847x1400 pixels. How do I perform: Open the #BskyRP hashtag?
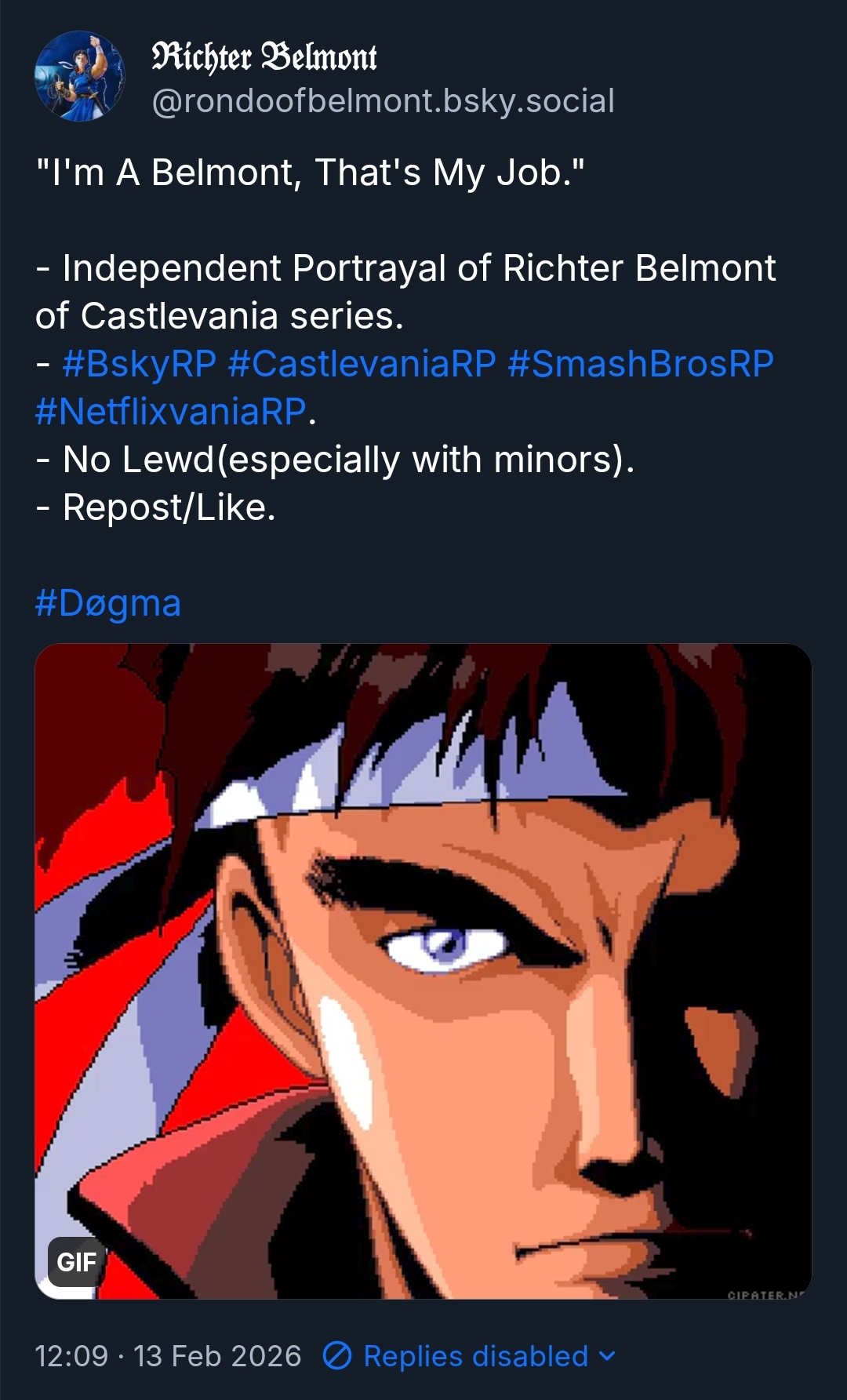139,364
